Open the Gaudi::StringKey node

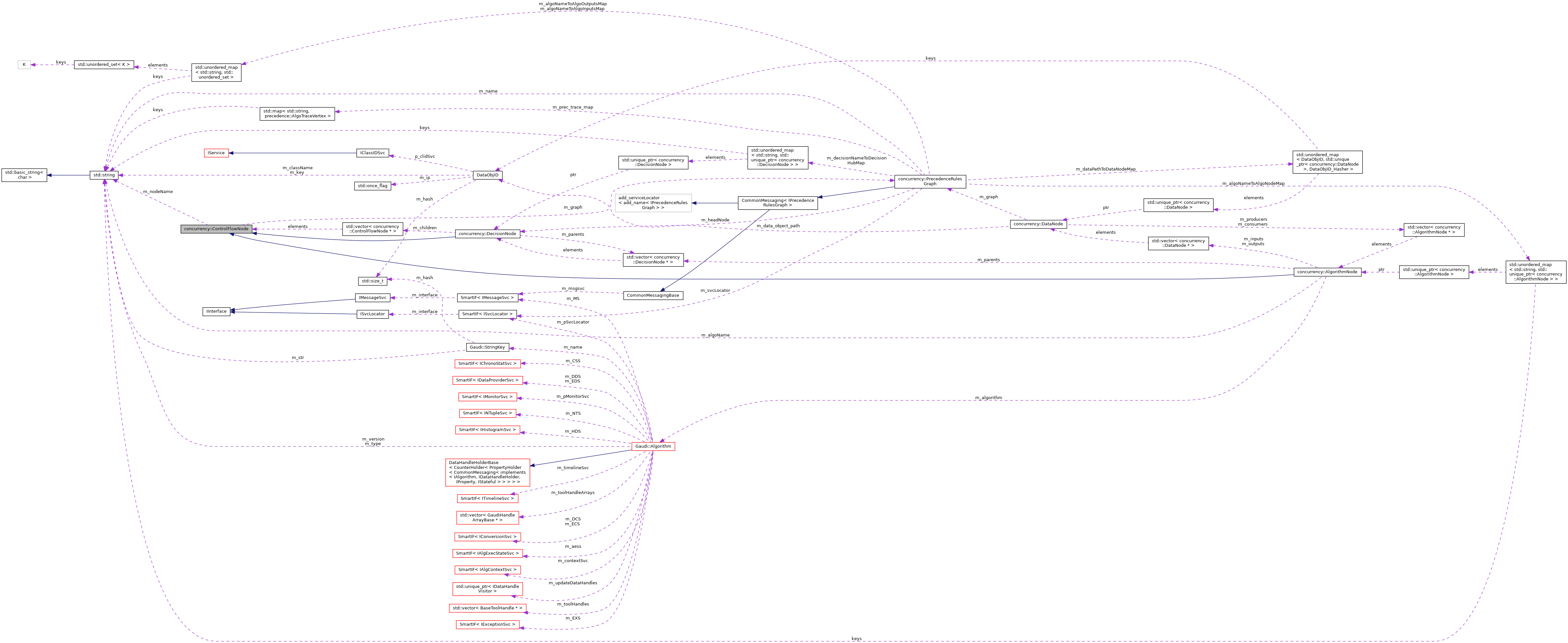tap(487, 347)
